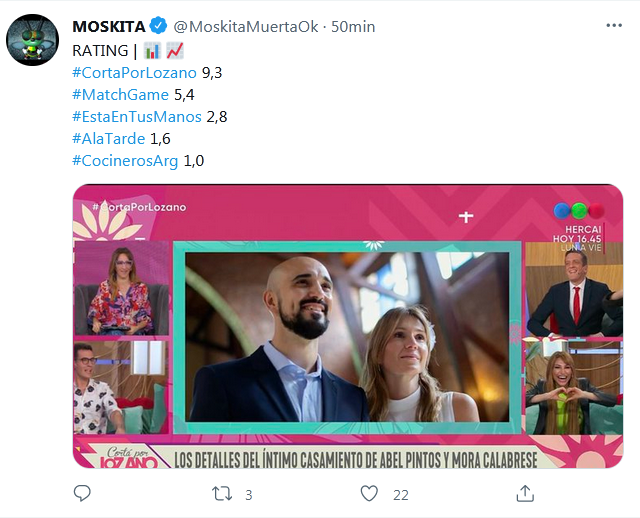View the 3 retweets count
Screen dimensions: 640x518
coord(249,495)
